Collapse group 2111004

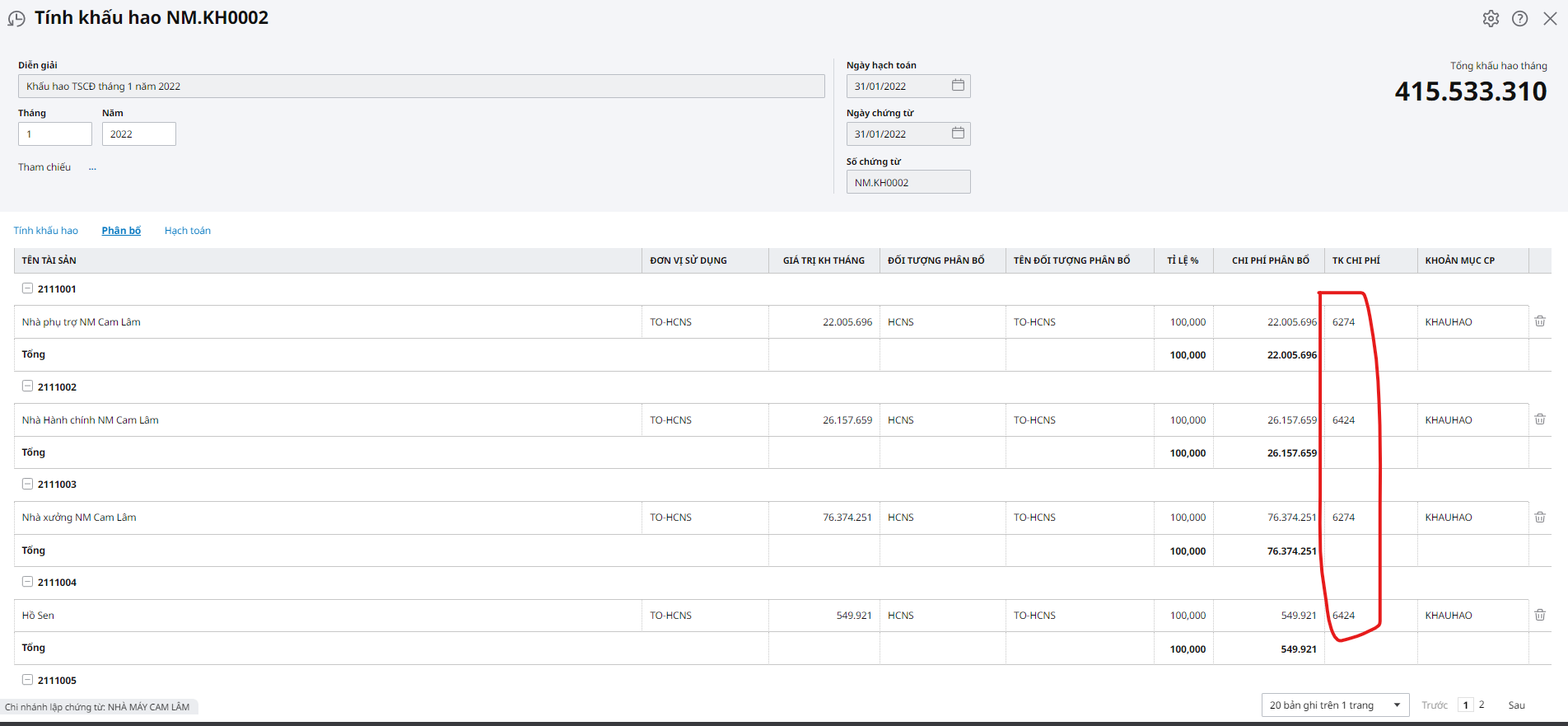[x=28, y=582]
